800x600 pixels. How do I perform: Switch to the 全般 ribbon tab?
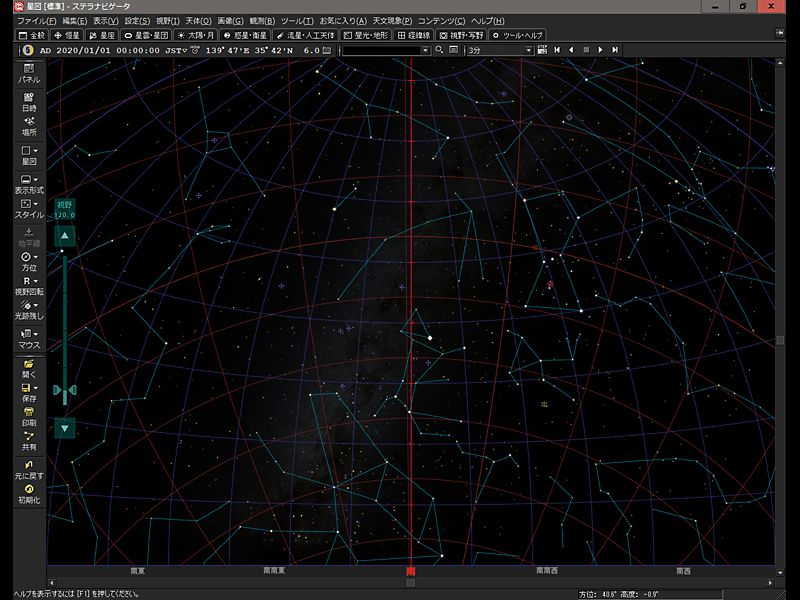click(32, 35)
